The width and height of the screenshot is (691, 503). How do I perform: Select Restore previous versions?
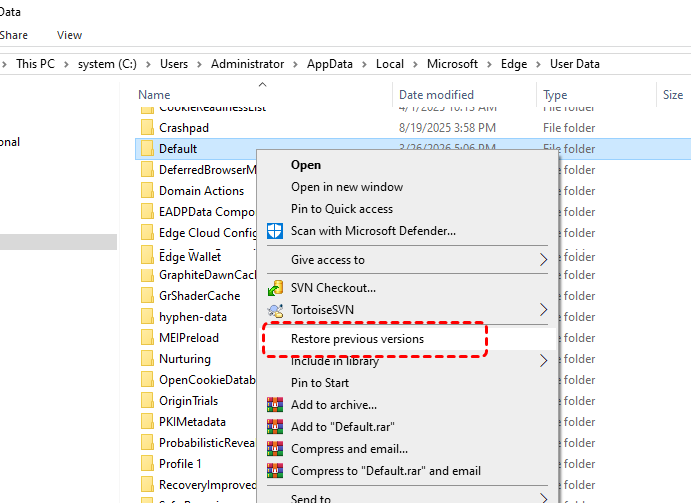coord(357,339)
